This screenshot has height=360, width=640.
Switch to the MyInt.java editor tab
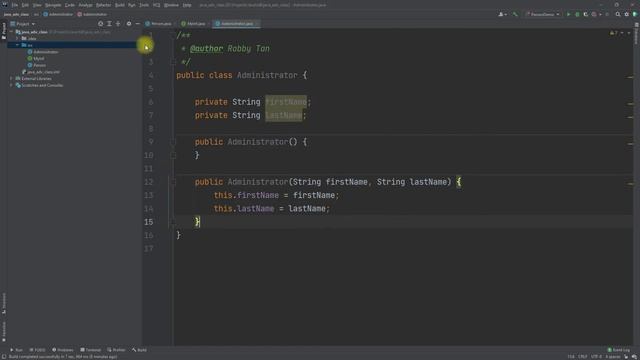point(193,24)
